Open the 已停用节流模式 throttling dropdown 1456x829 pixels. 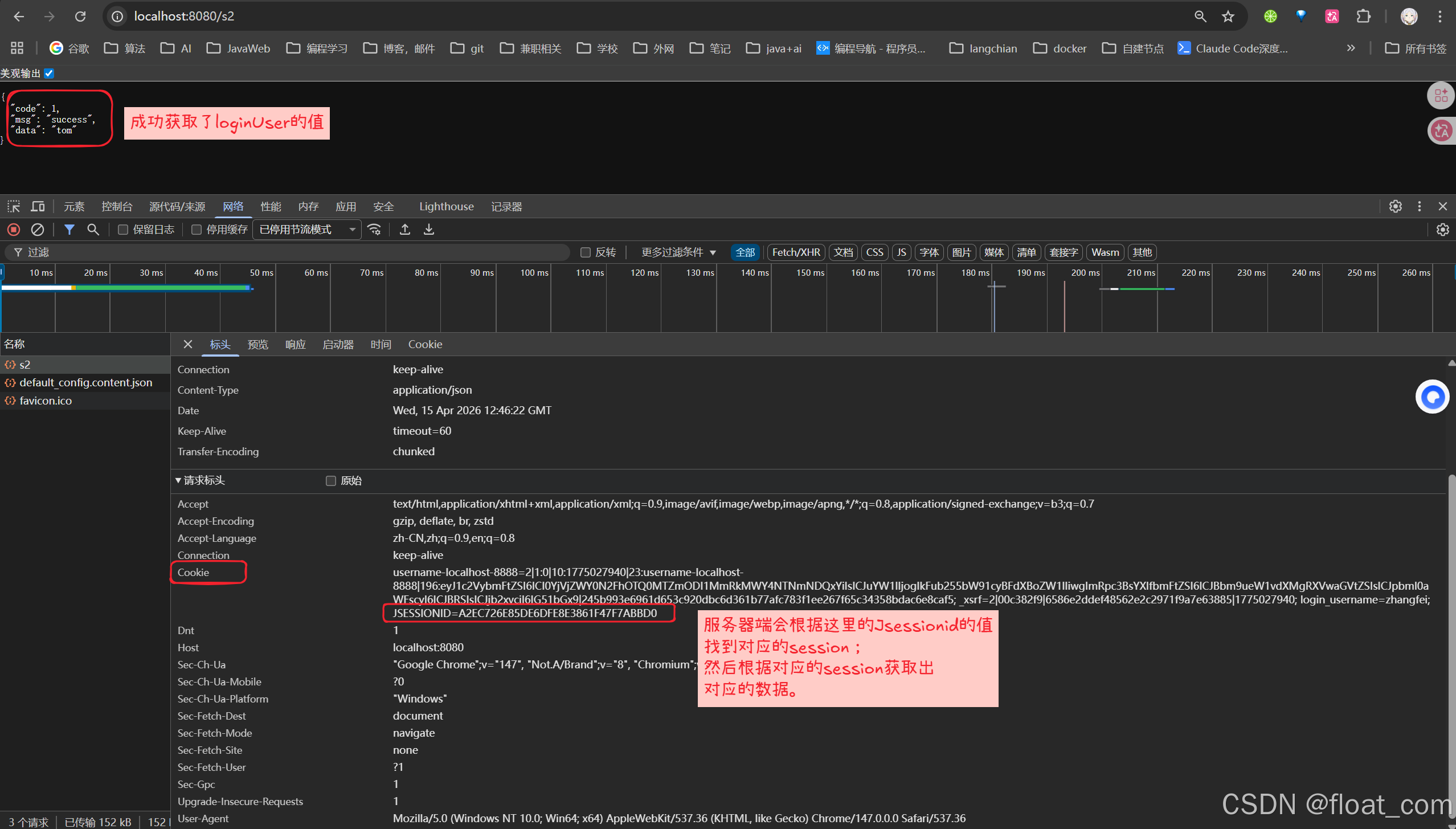tap(306, 230)
